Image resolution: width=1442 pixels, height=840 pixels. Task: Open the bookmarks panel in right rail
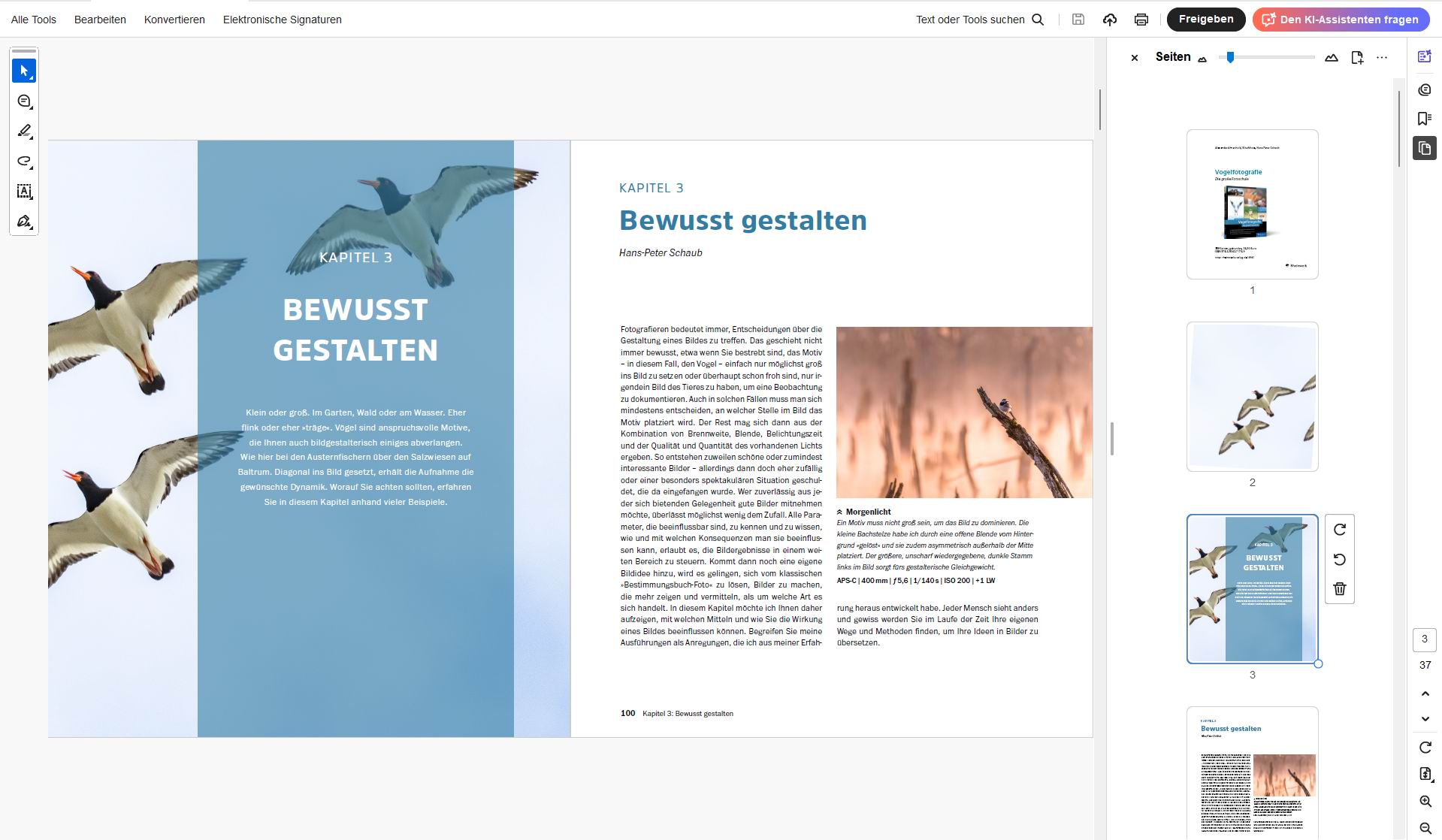point(1425,118)
